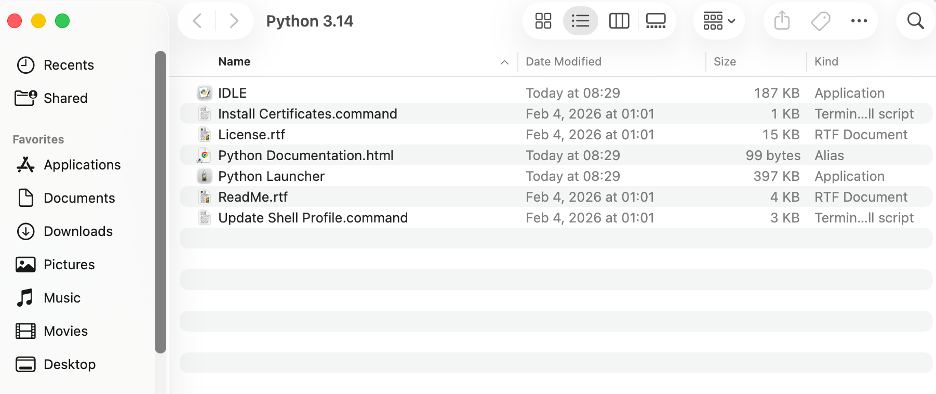Sort by Date Modified column header
Screen dimensions: 936x394
[x=564, y=61]
